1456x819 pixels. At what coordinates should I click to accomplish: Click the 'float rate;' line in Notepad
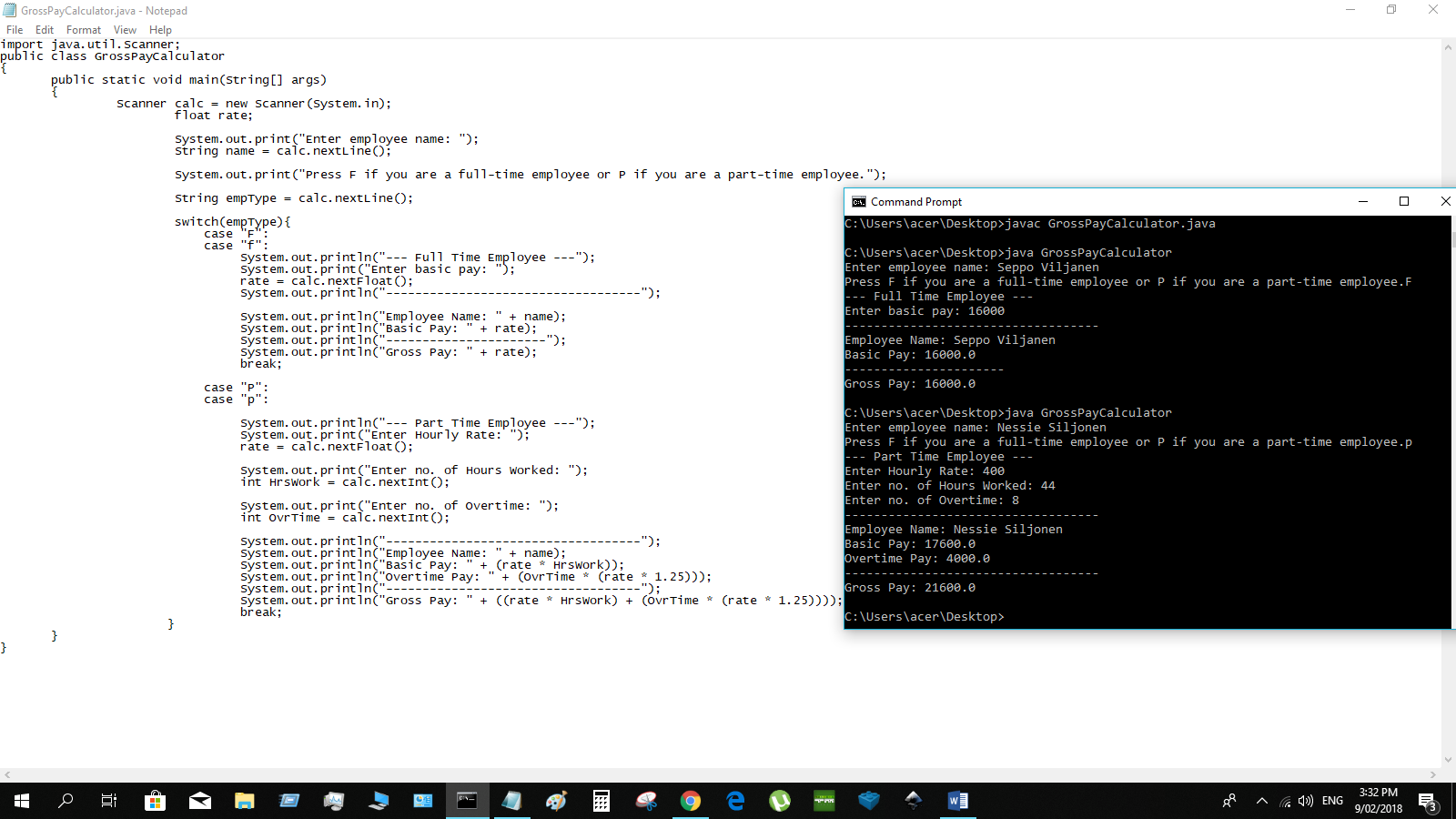point(214,116)
